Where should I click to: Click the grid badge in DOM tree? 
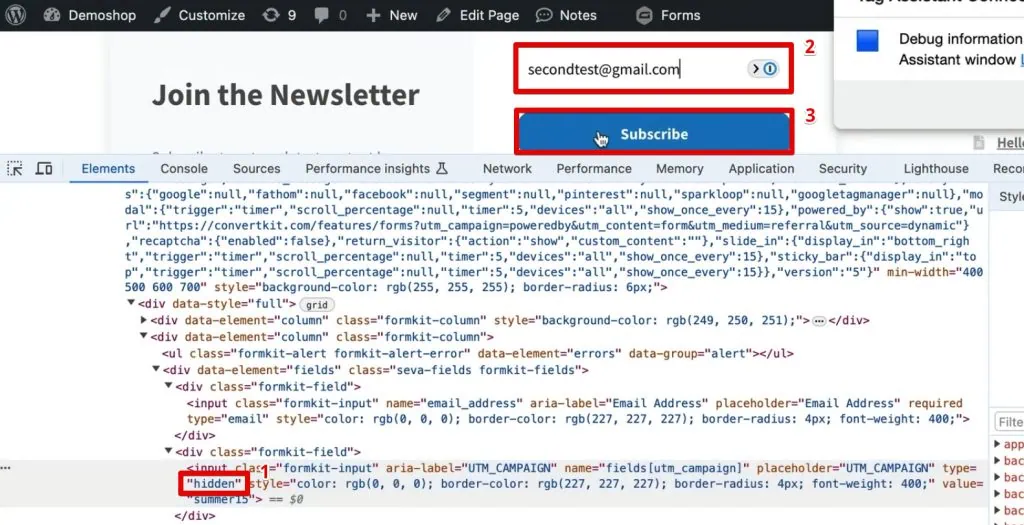(317, 304)
